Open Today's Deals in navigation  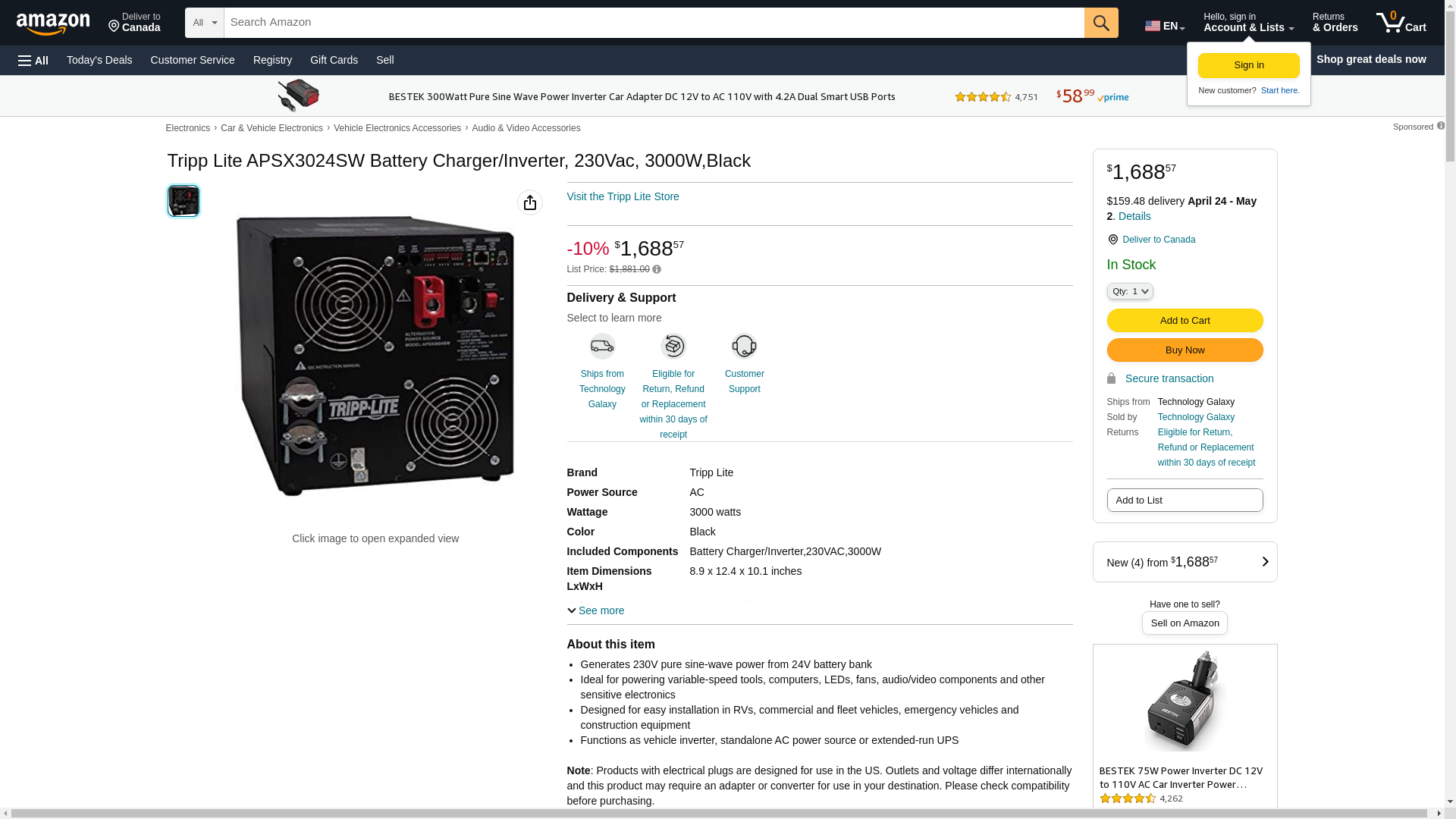click(x=99, y=60)
